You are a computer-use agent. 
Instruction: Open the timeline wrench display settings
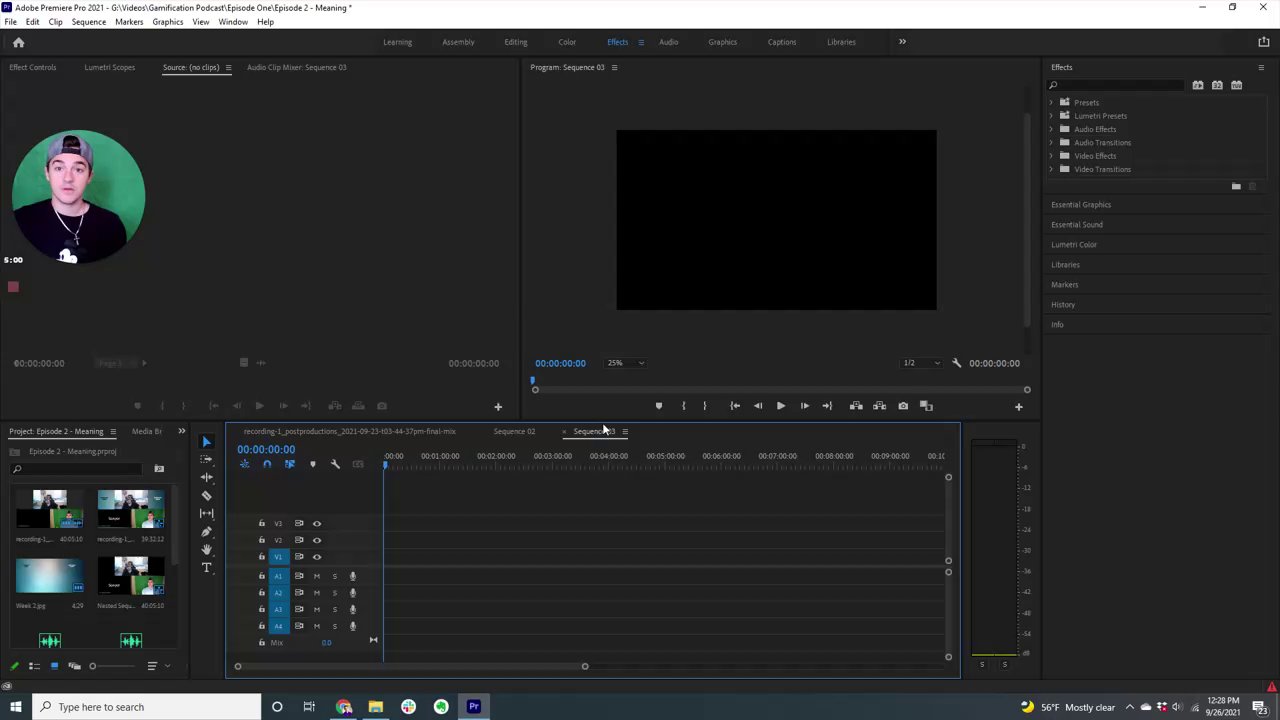(x=335, y=464)
